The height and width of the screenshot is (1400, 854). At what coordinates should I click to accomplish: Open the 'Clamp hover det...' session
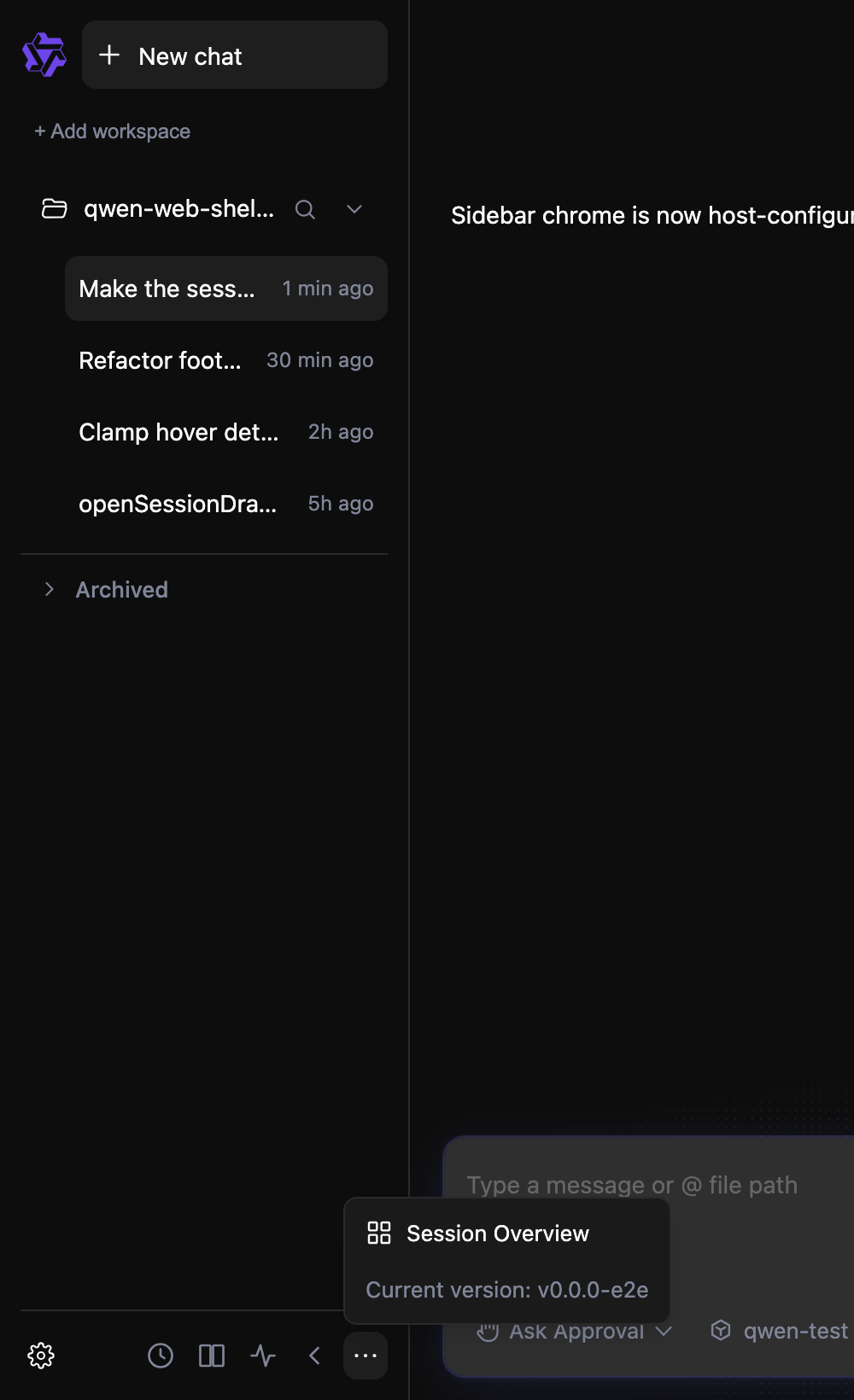[226, 432]
